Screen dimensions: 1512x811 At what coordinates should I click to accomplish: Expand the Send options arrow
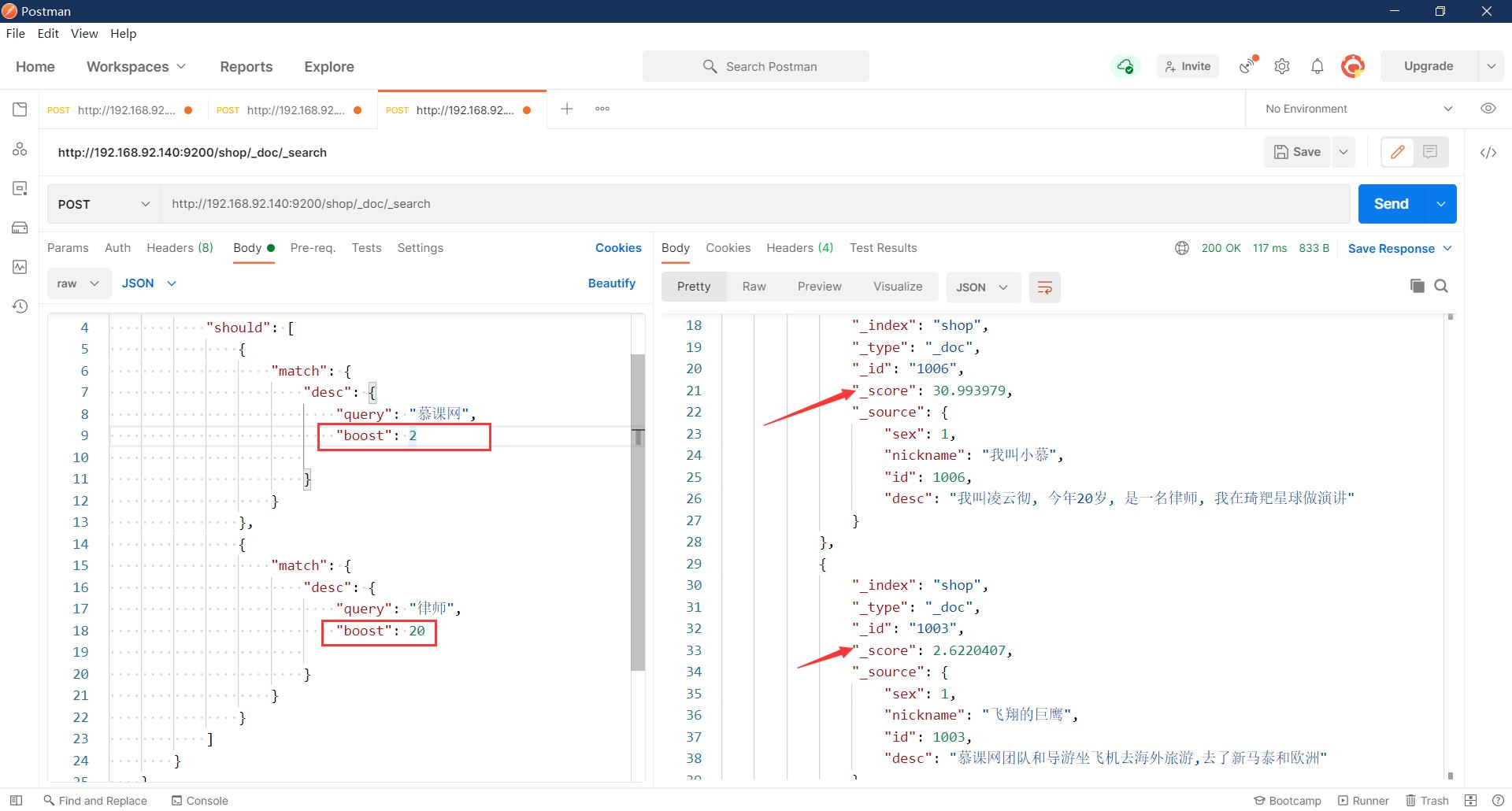click(1440, 204)
